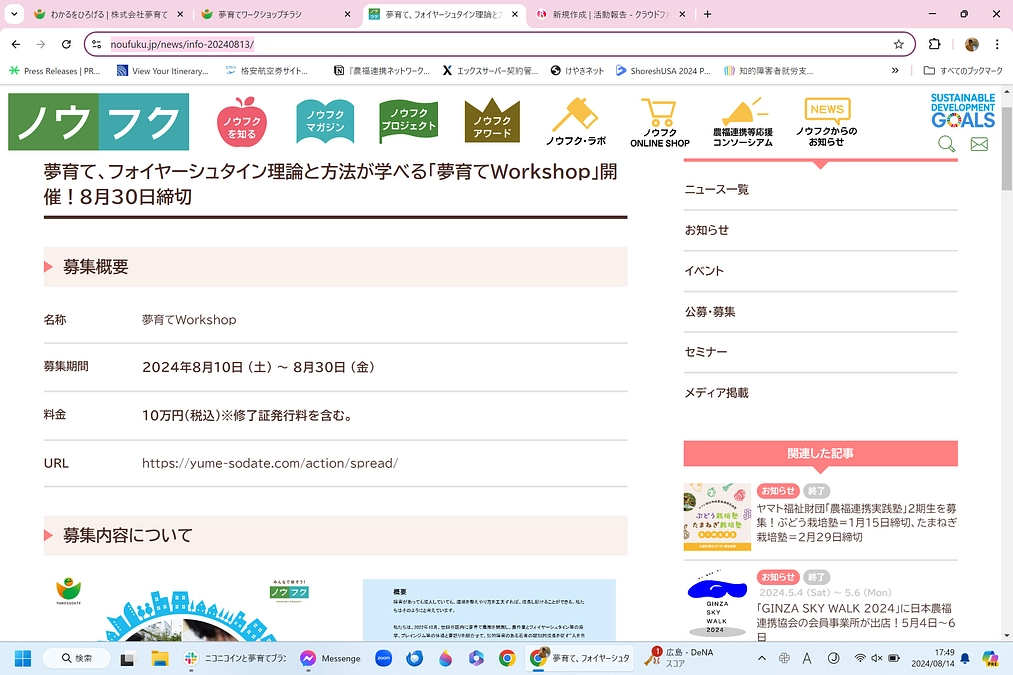Image resolution: width=1013 pixels, height=675 pixels.
Task: Open Chrome's three-dot menu
Action: 997,44
